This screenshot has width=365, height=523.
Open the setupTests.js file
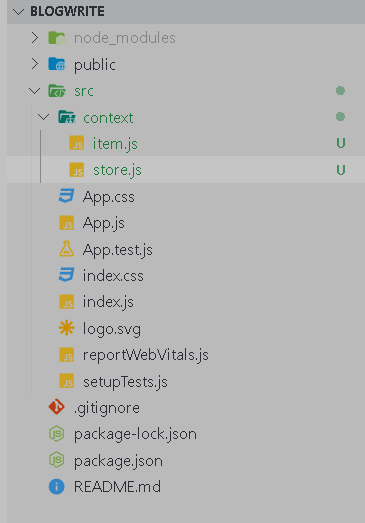125,382
